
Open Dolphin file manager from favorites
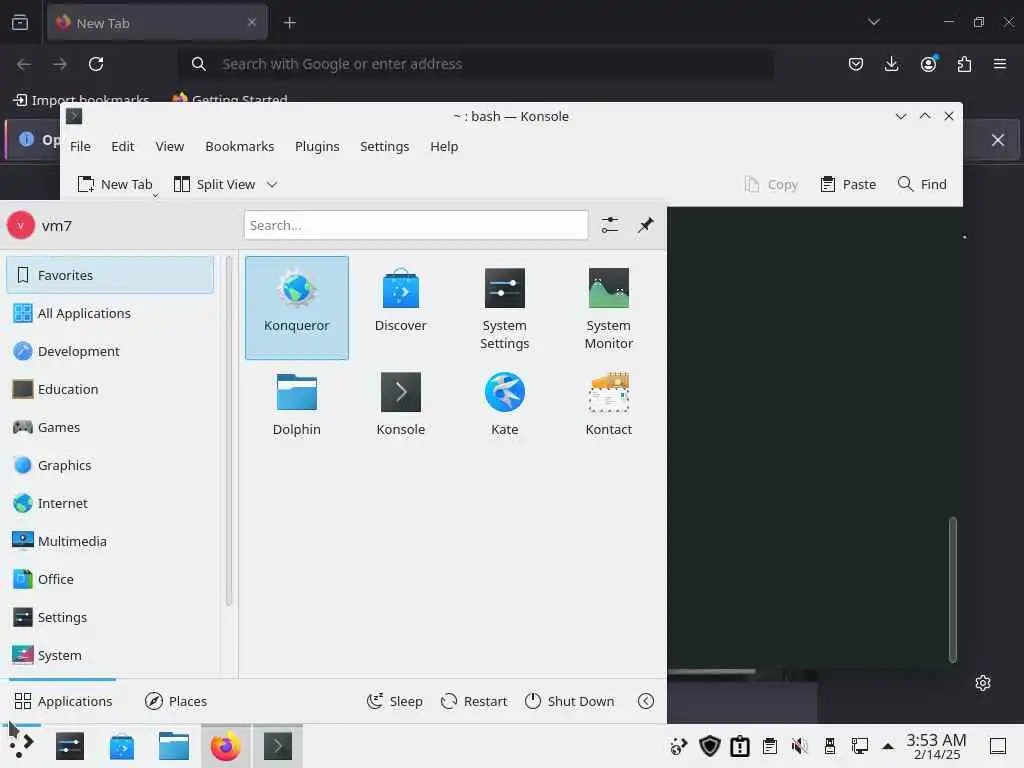coord(296,405)
